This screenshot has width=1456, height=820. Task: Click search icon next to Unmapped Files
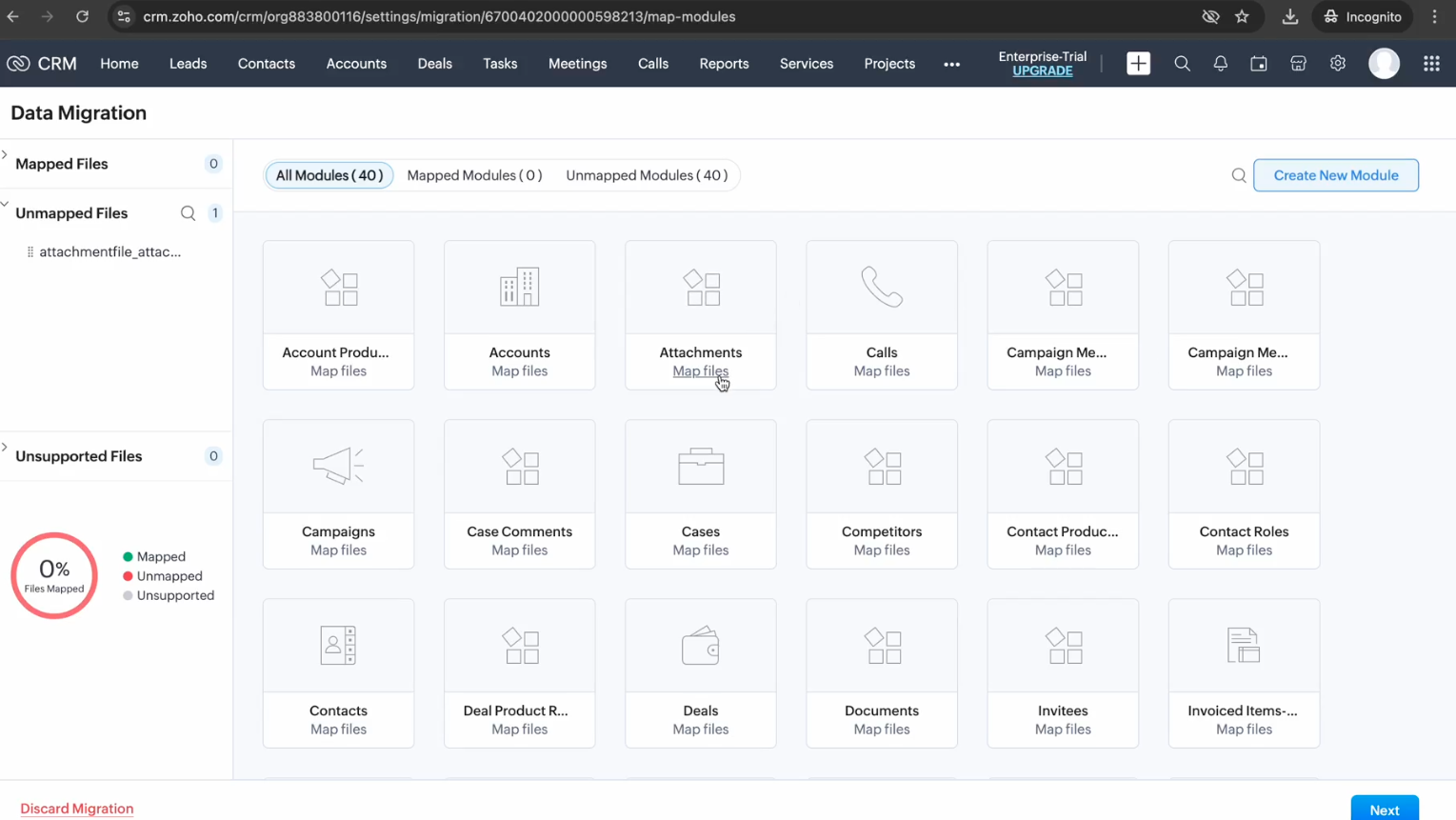[x=188, y=213]
